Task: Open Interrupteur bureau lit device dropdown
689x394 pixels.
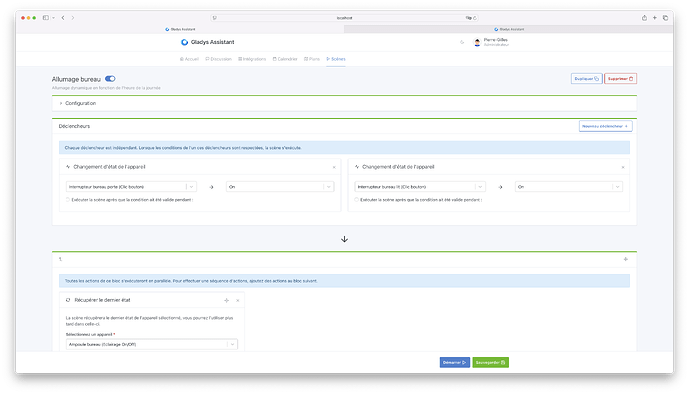Action: pyautogui.click(x=420, y=187)
